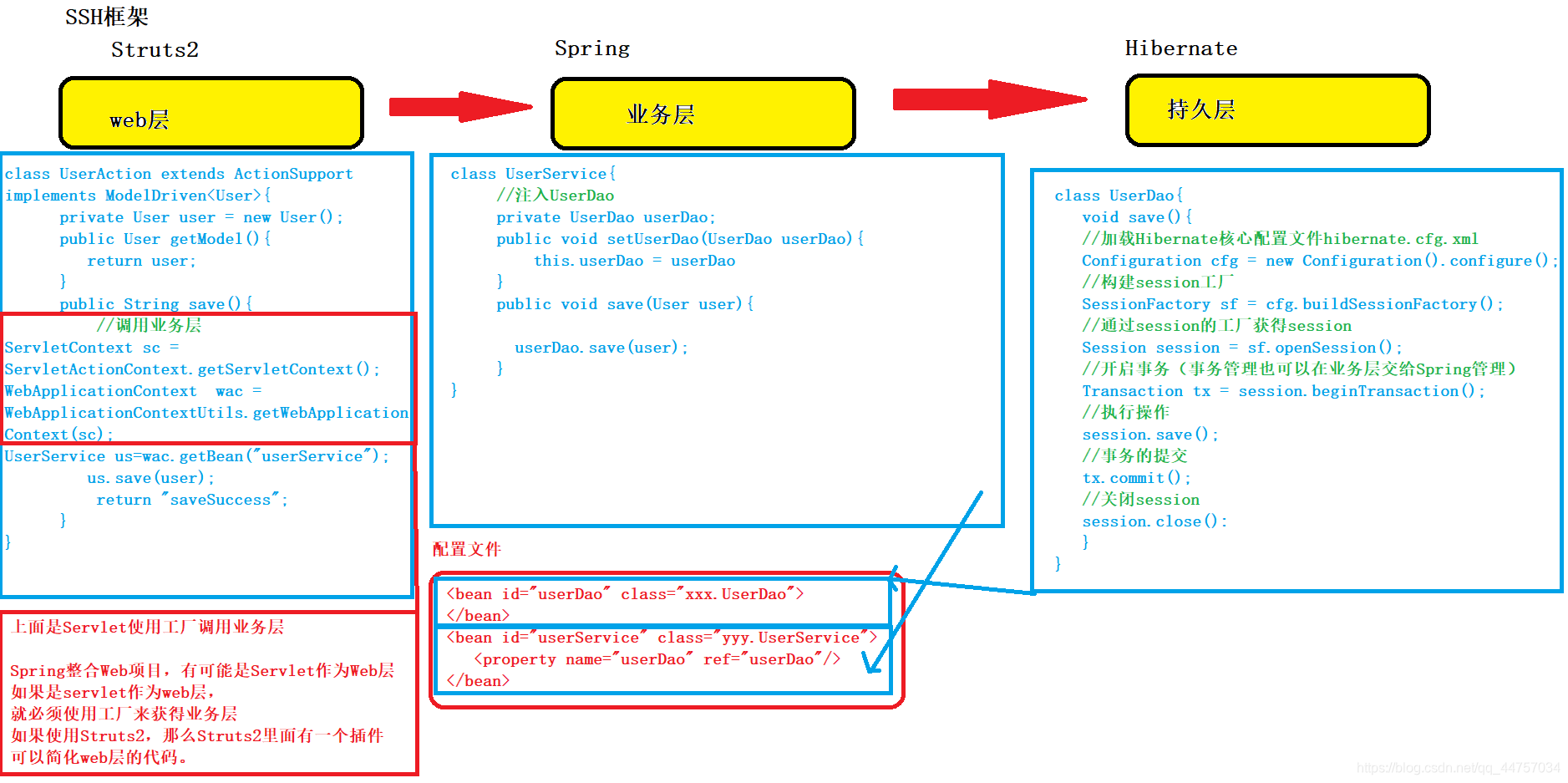The width and height of the screenshot is (1568, 783).
Task: Click line 'Configuration cfg = new Configuration().configure();'
Action: [1320, 261]
